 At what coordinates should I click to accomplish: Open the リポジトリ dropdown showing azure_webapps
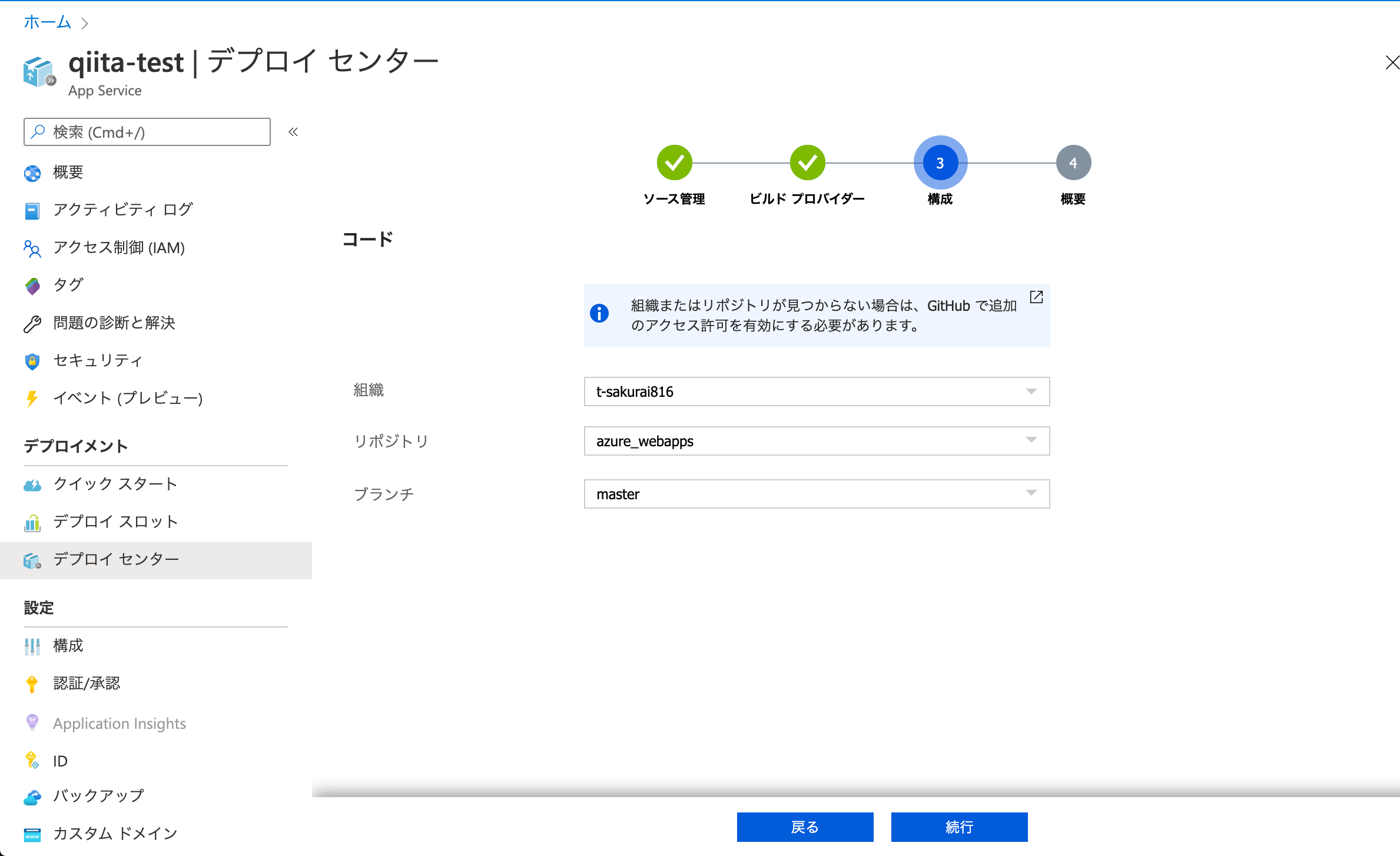tap(817, 441)
